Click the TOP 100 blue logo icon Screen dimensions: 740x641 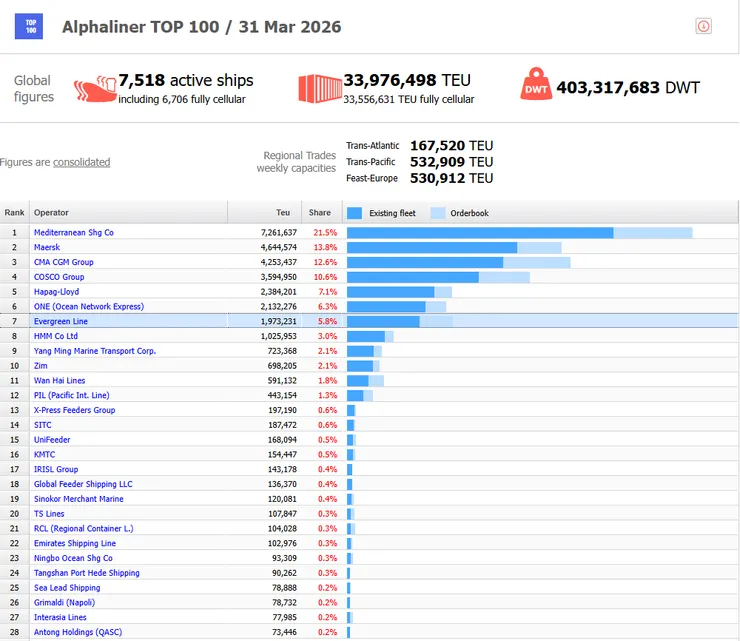point(29,26)
